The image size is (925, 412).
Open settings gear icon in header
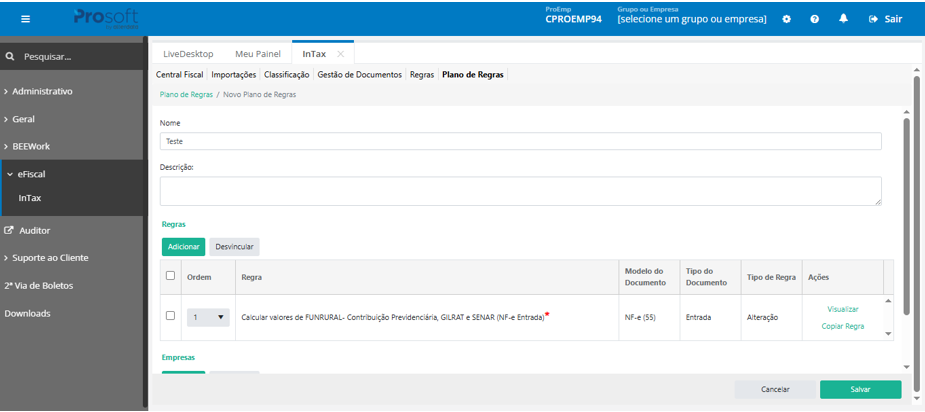click(x=786, y=19)
